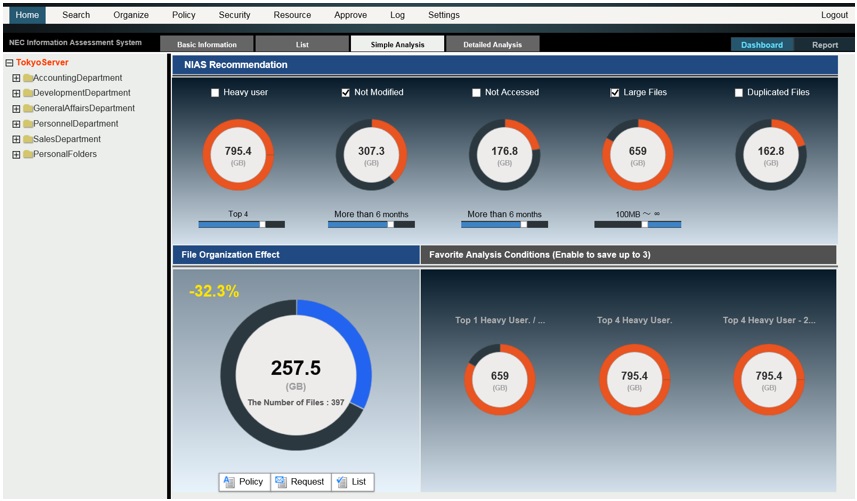Click the Policy button under the chart
This screenshot has width=857, height=501.
tap(244, 482)
